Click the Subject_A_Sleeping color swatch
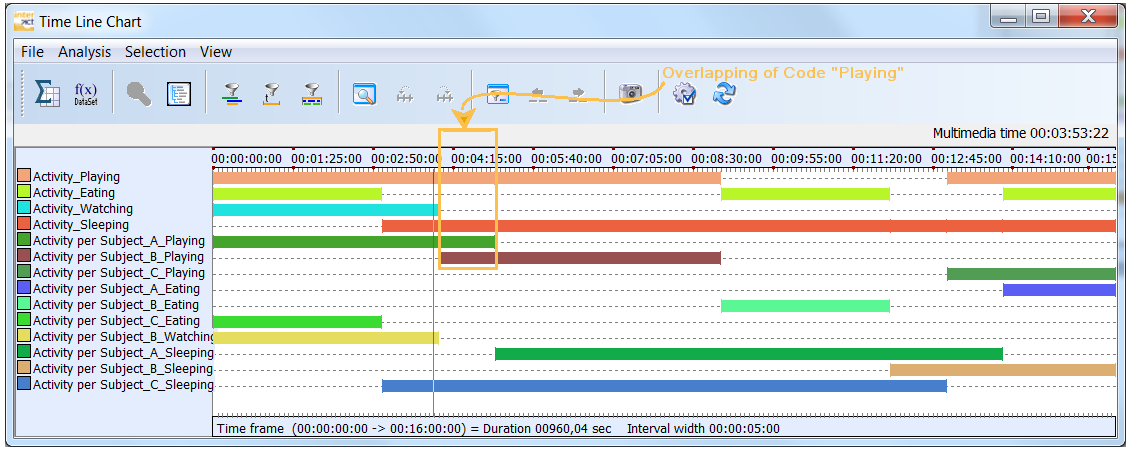Screen dimensions: 1129x449 [24, 353]
